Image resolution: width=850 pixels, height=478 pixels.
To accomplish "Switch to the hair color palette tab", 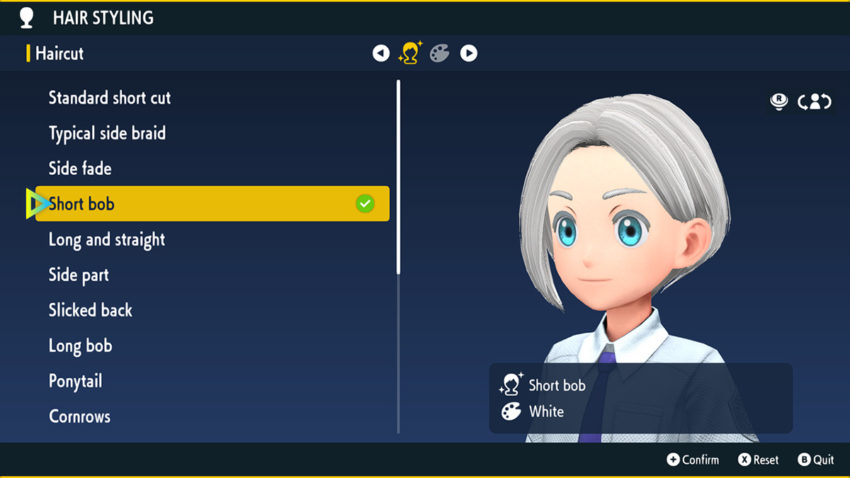I will coord(440,53).
